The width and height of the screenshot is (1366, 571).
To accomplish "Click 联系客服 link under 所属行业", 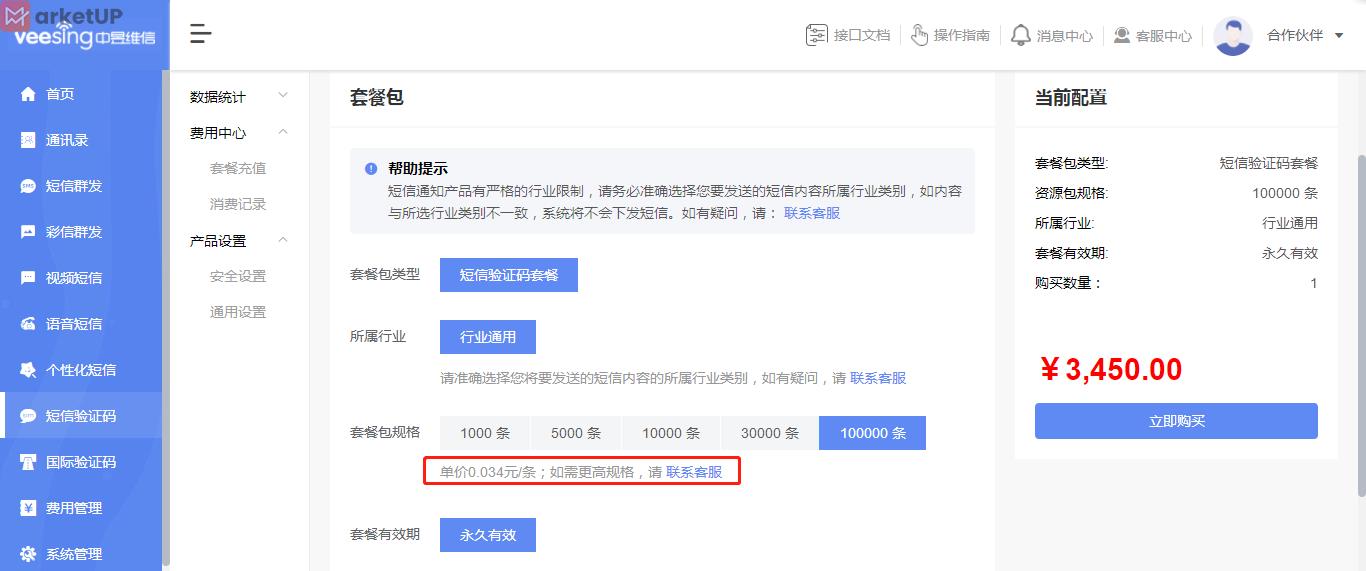I will tap(878, 378).
